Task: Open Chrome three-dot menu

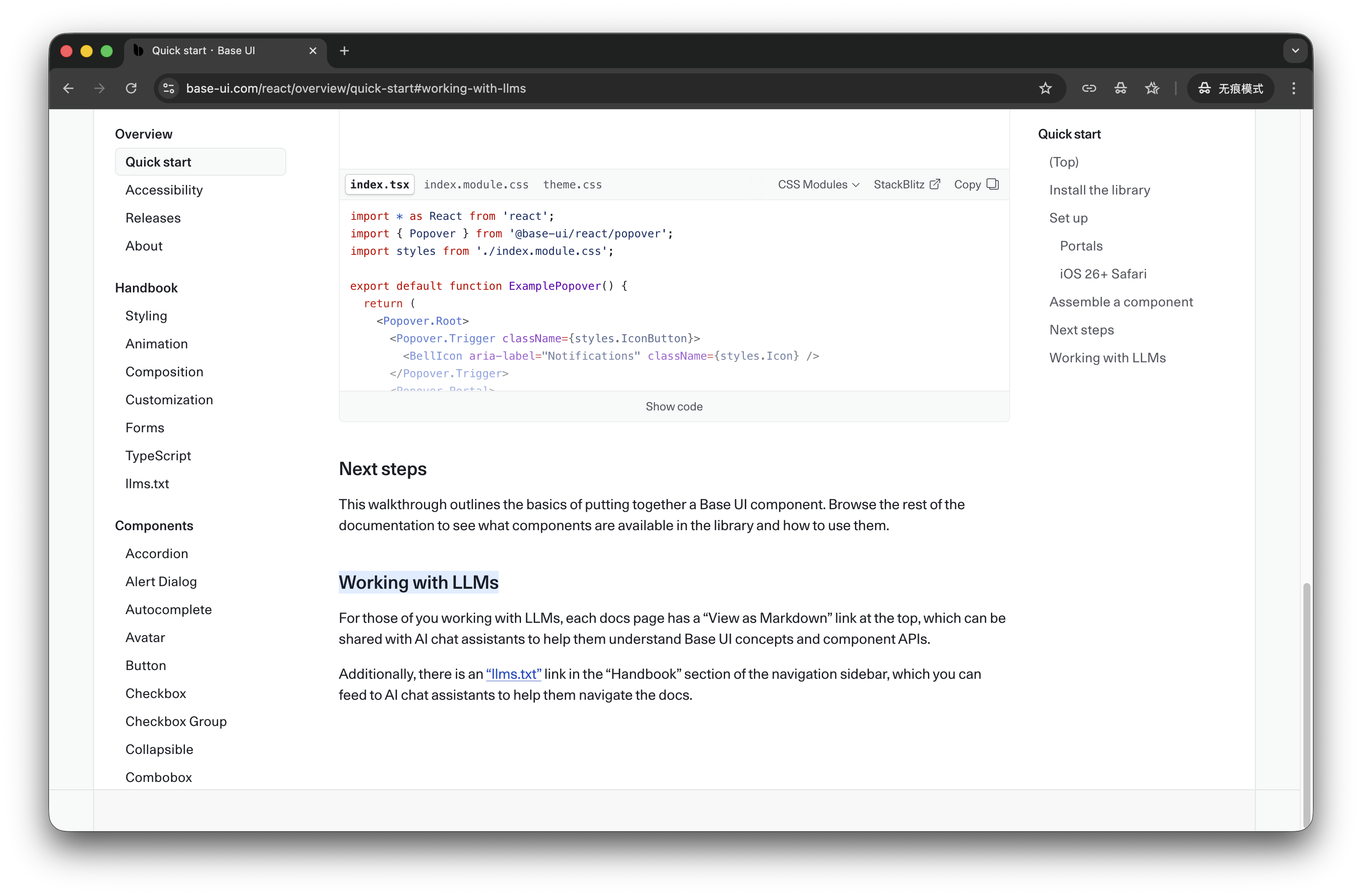Action: click(x=1293, y=88)
